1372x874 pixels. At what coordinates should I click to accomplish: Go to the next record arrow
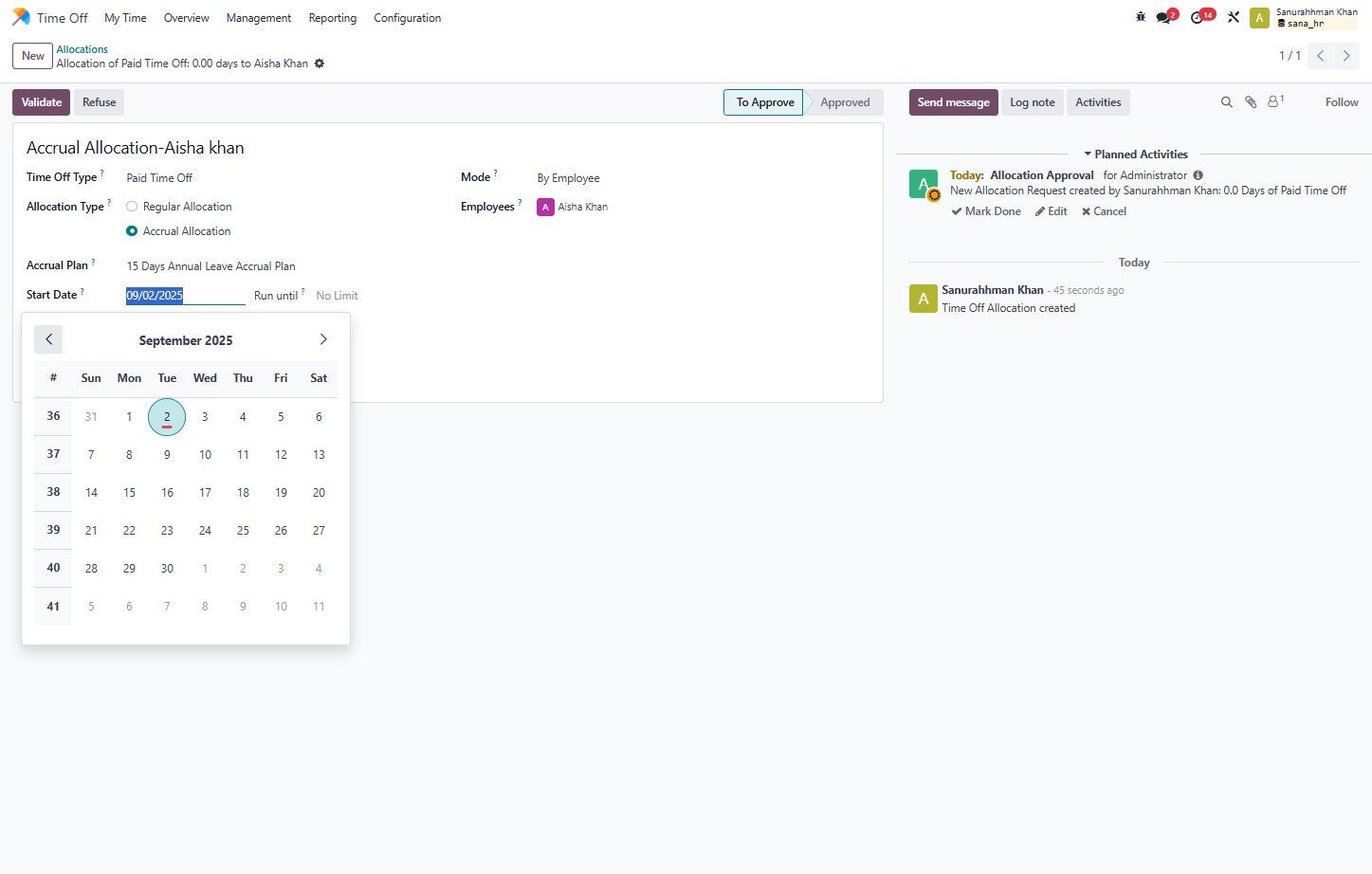point(1346,56)
